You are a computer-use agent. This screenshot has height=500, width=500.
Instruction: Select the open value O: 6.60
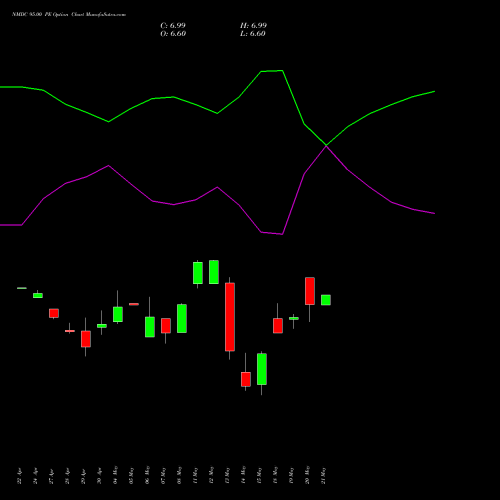point(173,34)
